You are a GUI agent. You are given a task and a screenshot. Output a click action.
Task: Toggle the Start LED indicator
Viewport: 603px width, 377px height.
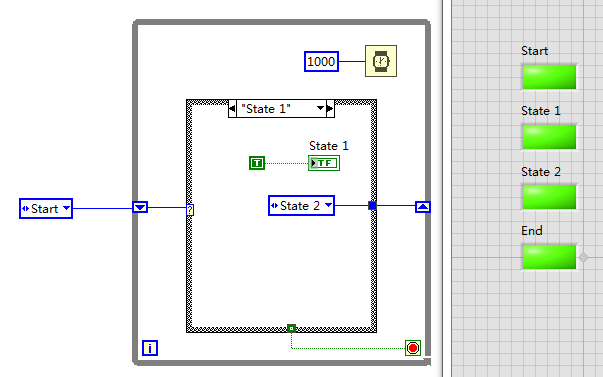point(549,77)
